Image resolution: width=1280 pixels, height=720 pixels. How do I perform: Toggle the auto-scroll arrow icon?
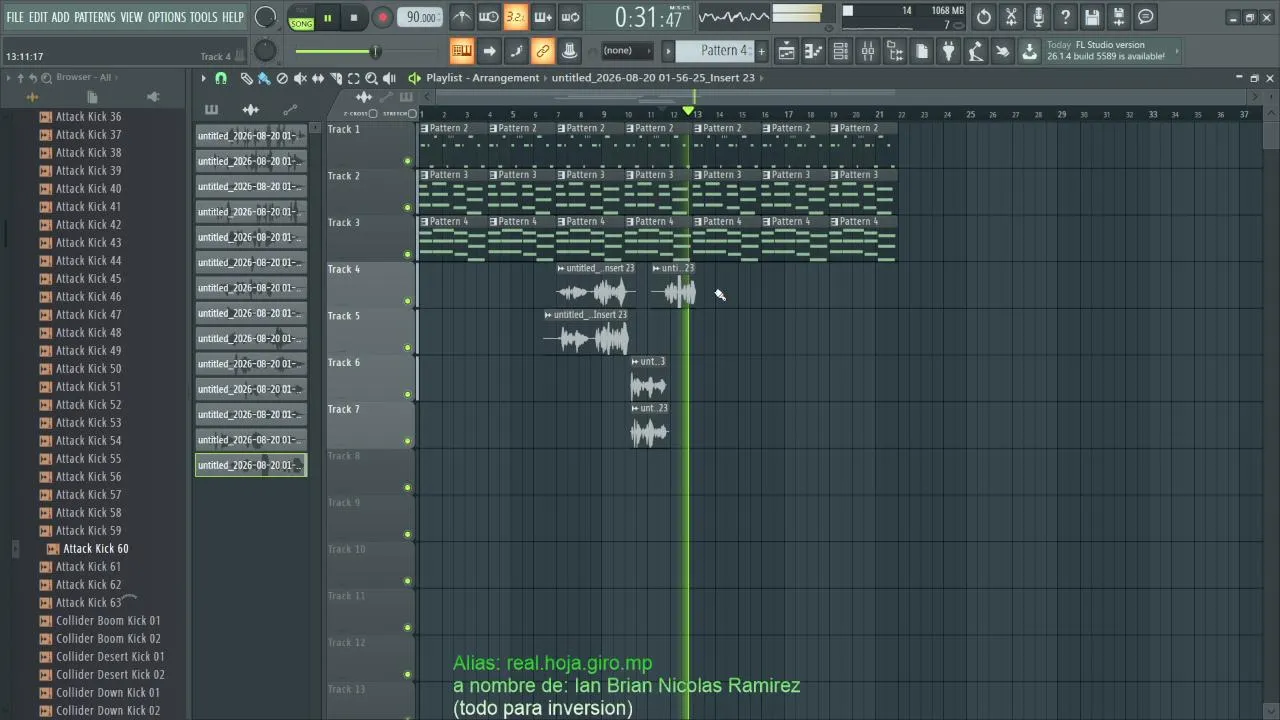(x=489, y=51)
